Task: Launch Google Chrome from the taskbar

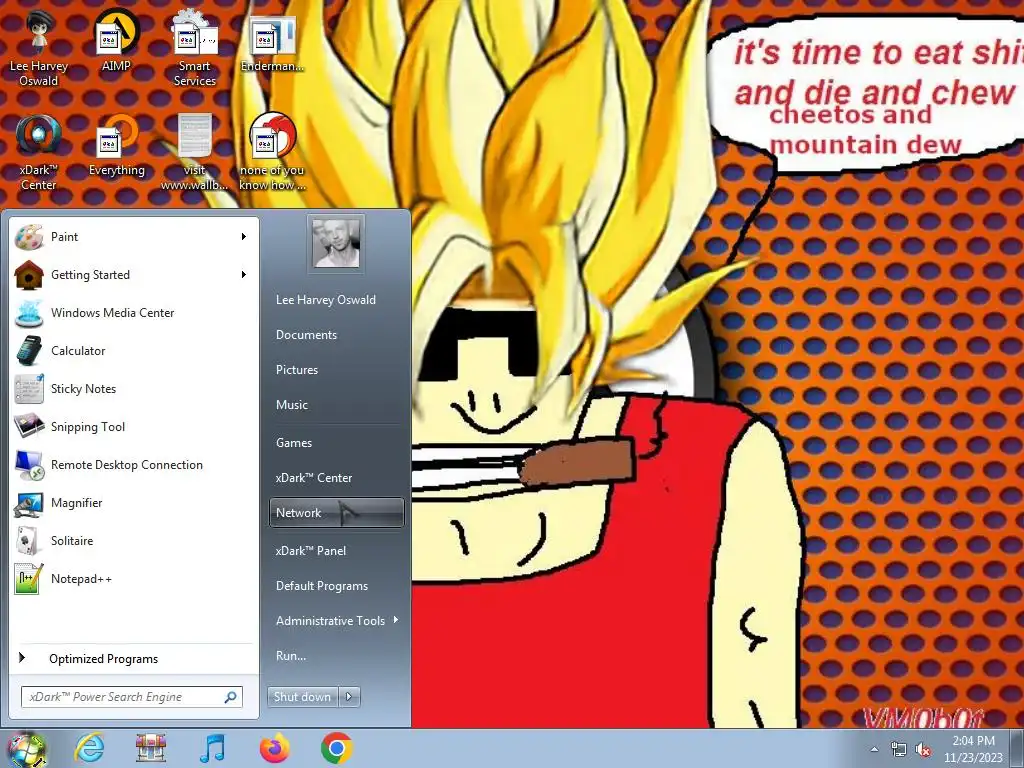Action: pos(336,748)
